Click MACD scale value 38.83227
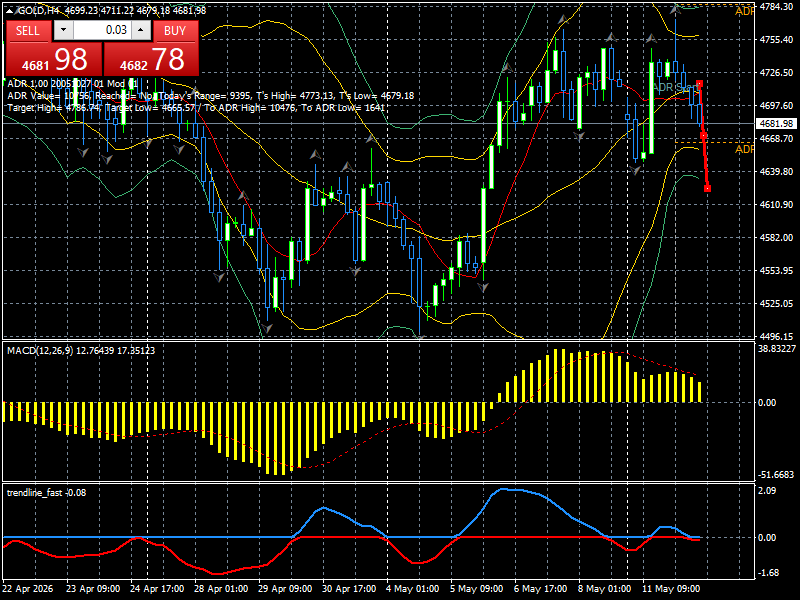 click(777, 348)
